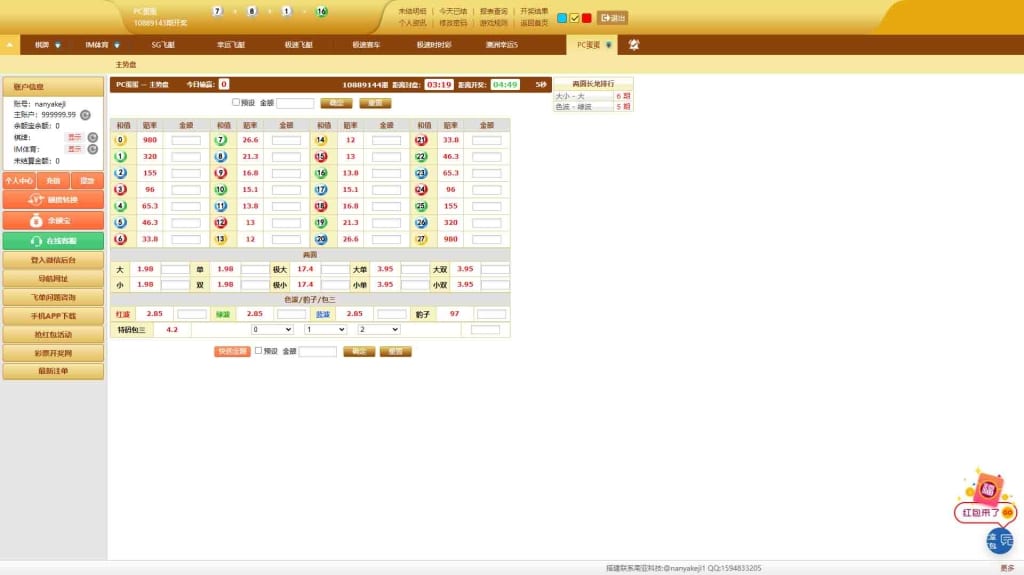
Task: Open the 极速飞艇 game tab
Action: click(x=298, y=45)
